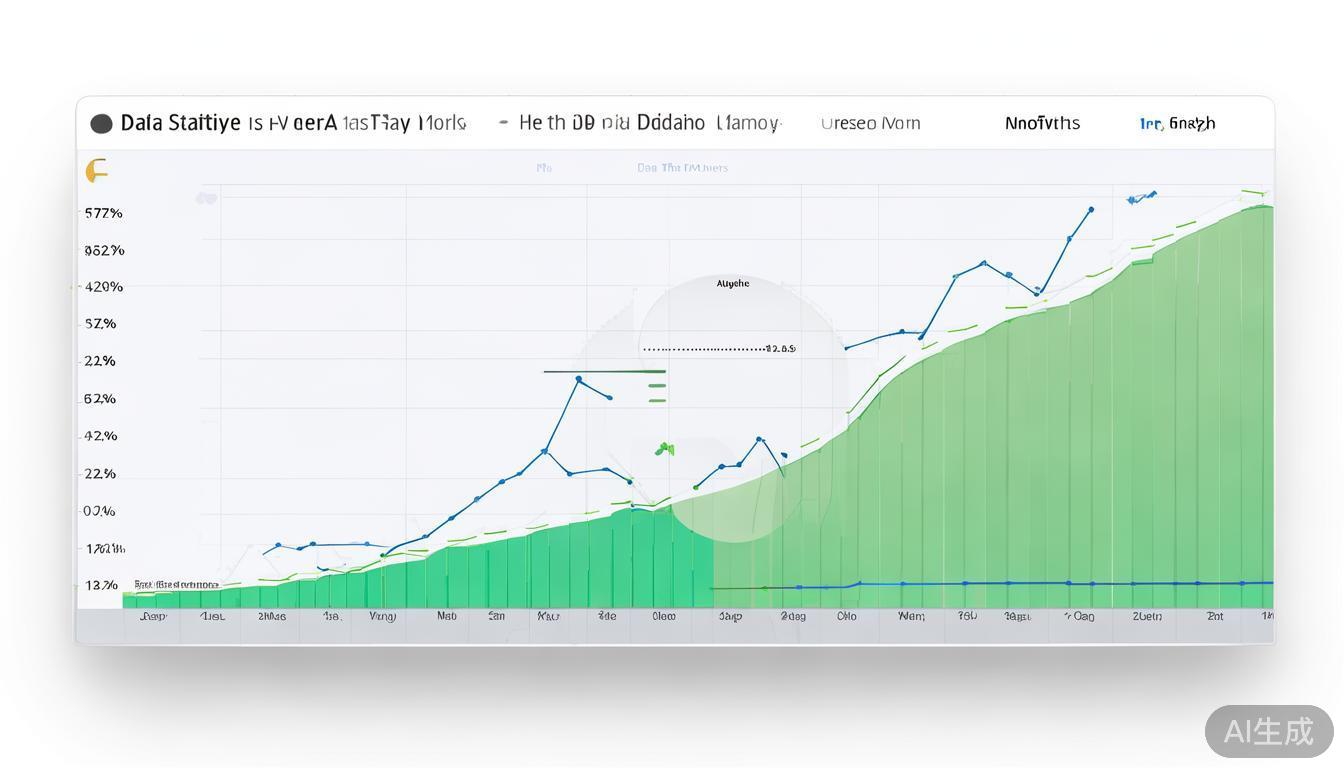This screenshot has width=1344, height=768.
Task: Click the dotted 12.05 value line in tooltip
Action: point(717,349)
